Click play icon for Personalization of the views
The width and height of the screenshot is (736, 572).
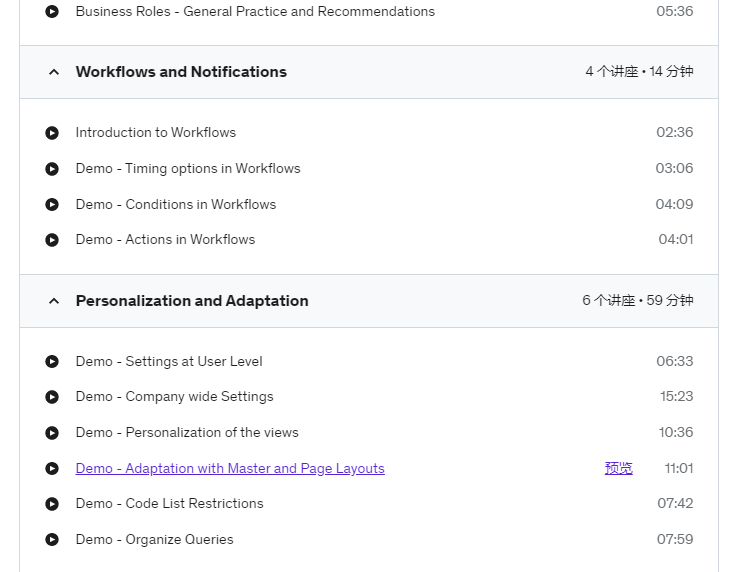[52, 433]
